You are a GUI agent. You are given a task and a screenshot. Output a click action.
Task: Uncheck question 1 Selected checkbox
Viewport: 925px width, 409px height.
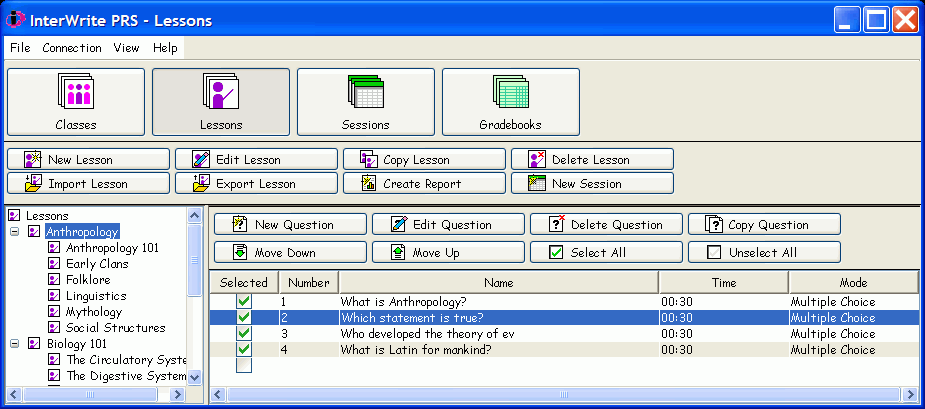coord(244,302)
